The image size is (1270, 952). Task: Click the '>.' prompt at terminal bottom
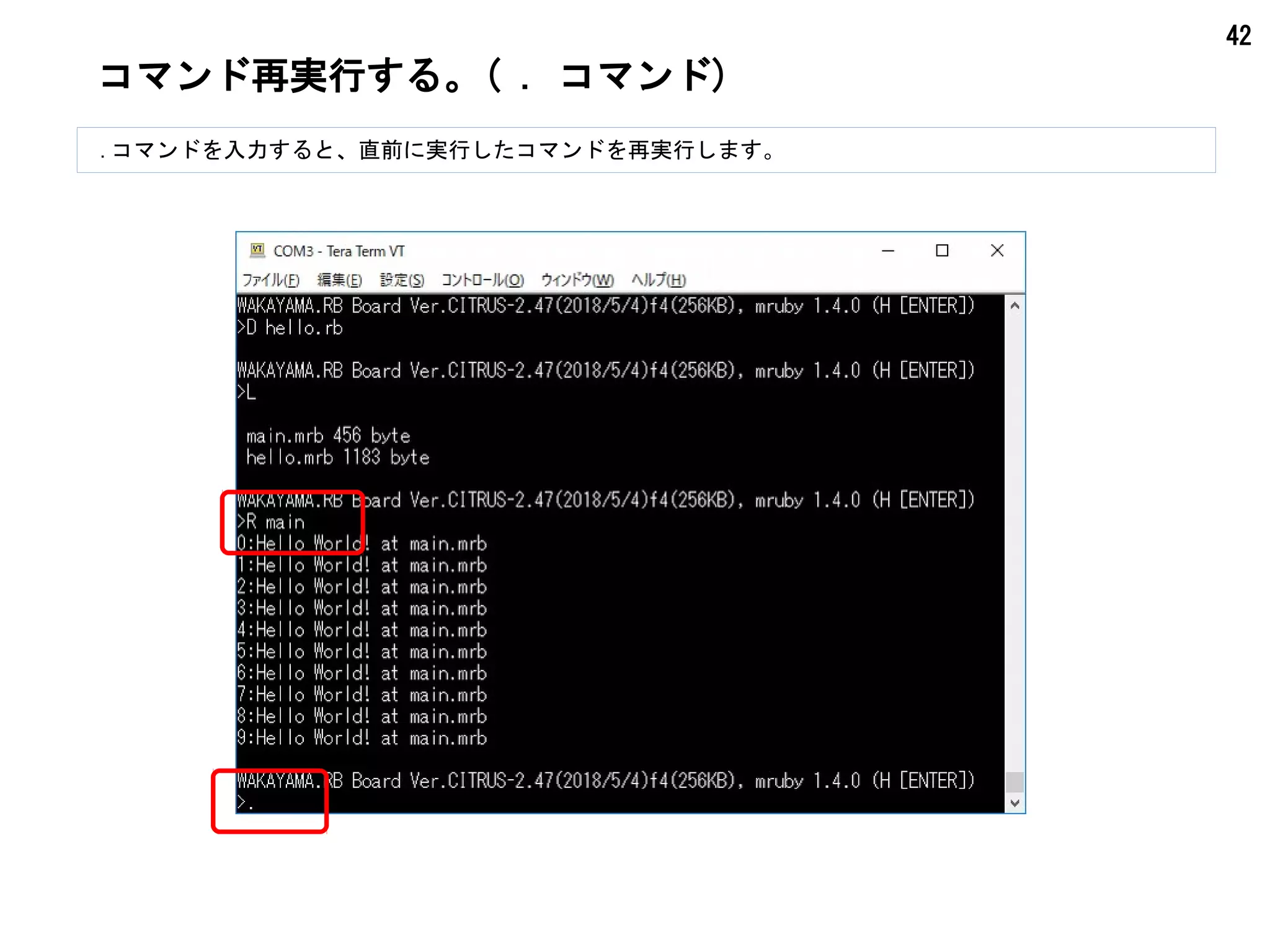[x=245, y=802]
